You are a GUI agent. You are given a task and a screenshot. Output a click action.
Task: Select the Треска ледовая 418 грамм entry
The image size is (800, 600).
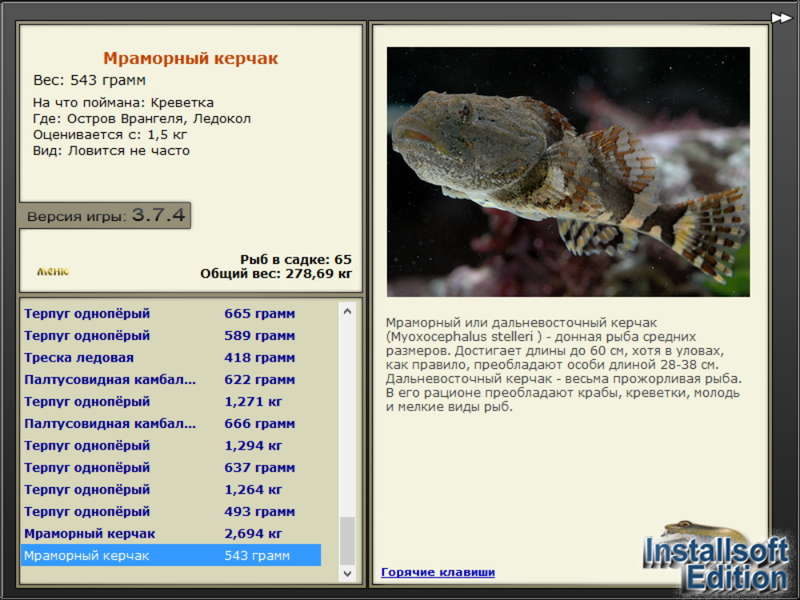click(x=170, y=358)
